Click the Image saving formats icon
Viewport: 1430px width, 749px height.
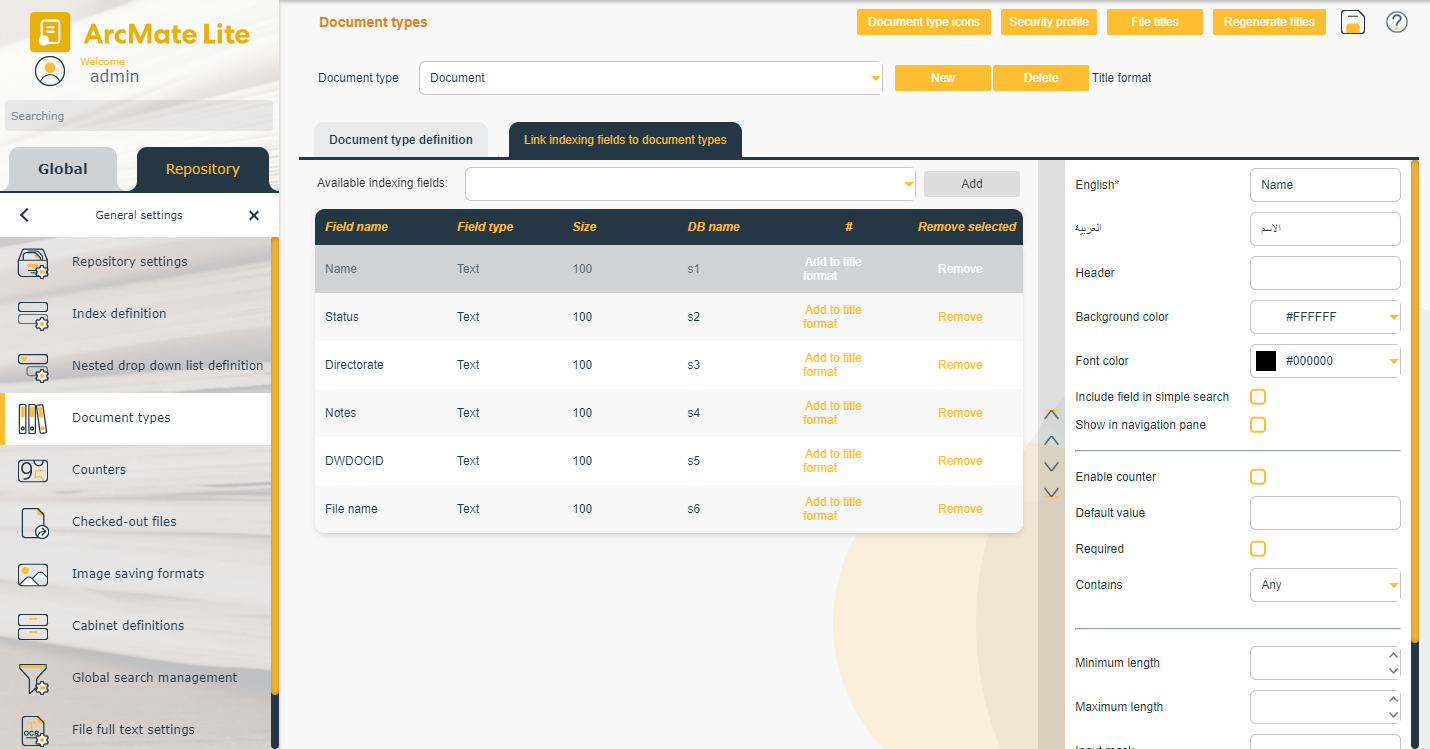[33, 574]
